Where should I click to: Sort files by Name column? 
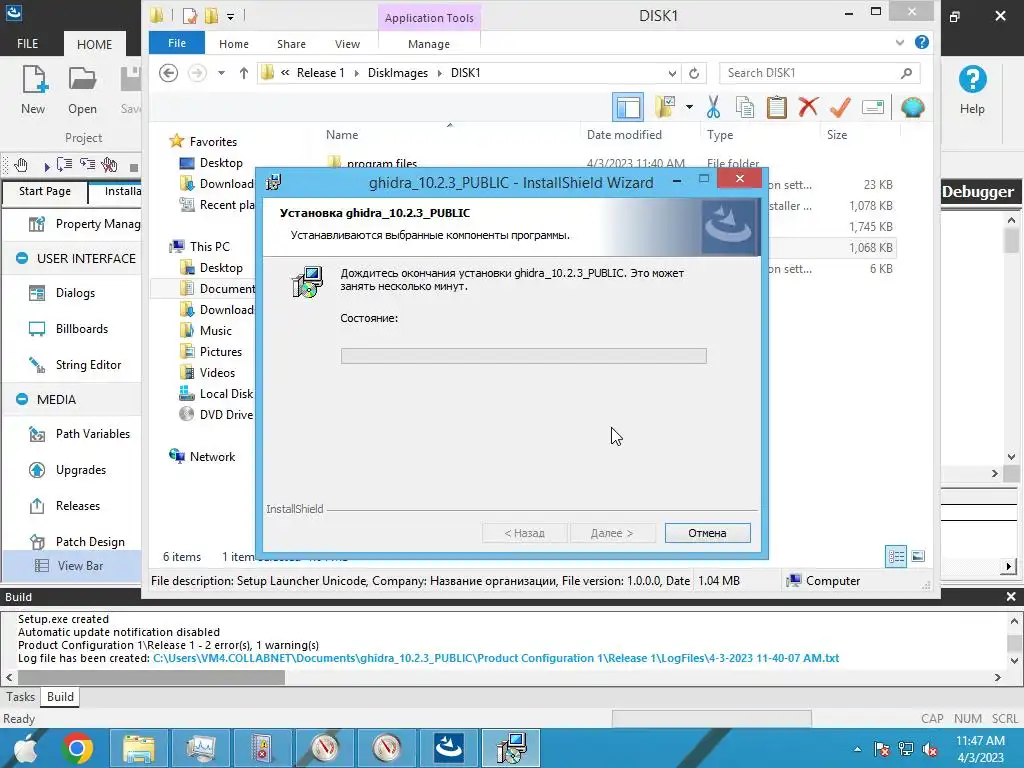(x=342, y=135)
